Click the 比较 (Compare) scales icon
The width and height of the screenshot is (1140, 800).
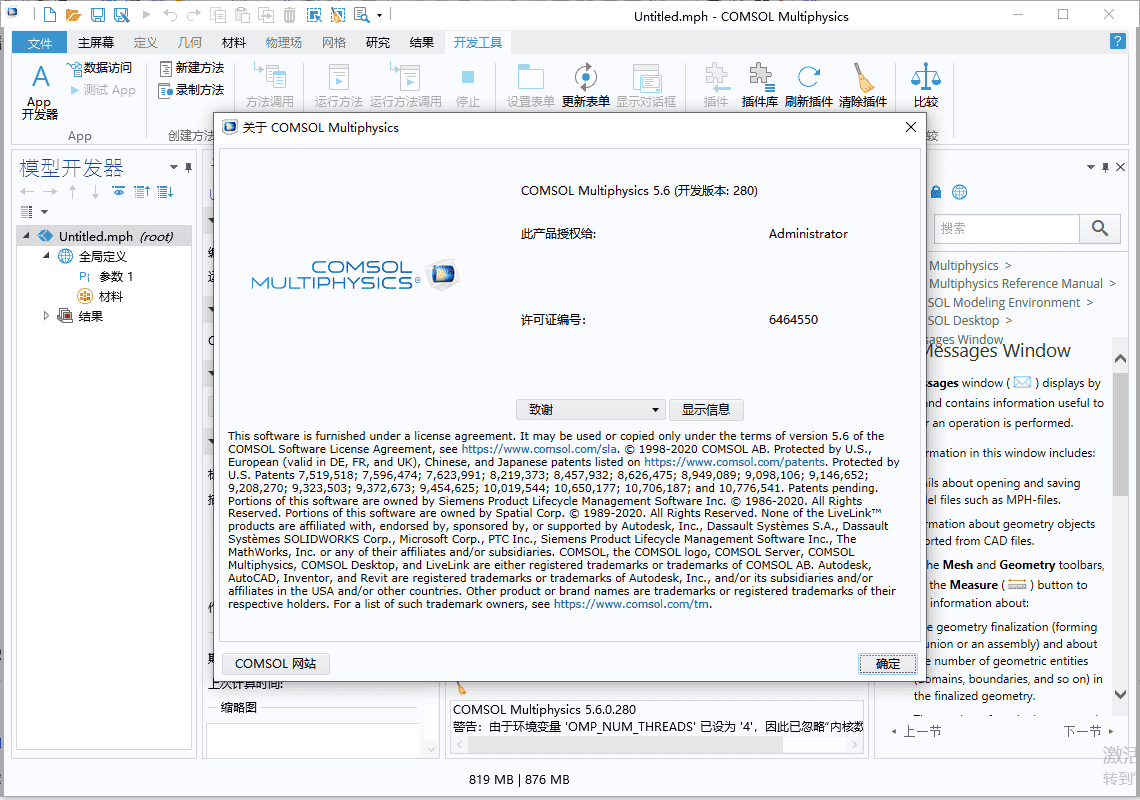coord(925,85)
